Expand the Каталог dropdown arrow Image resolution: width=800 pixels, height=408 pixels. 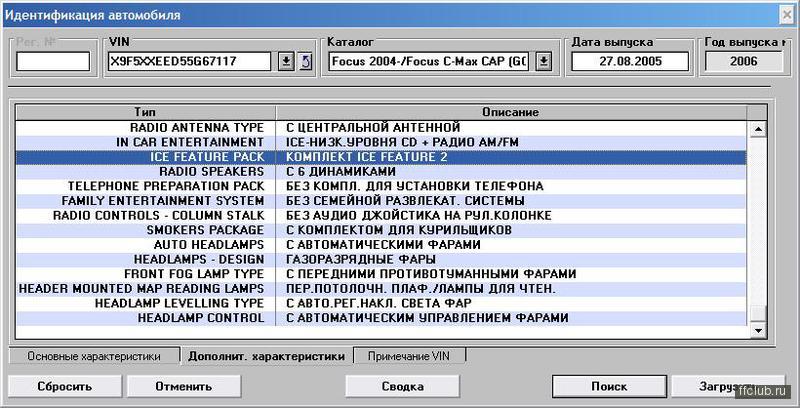[x=544, y=62]
